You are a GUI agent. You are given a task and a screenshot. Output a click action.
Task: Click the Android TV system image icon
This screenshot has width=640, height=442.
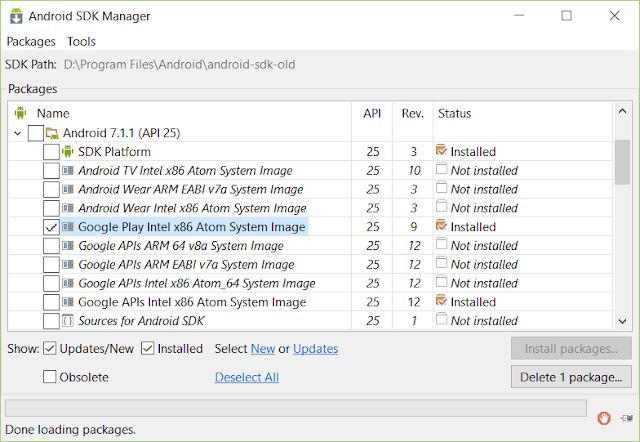[68, 170]
